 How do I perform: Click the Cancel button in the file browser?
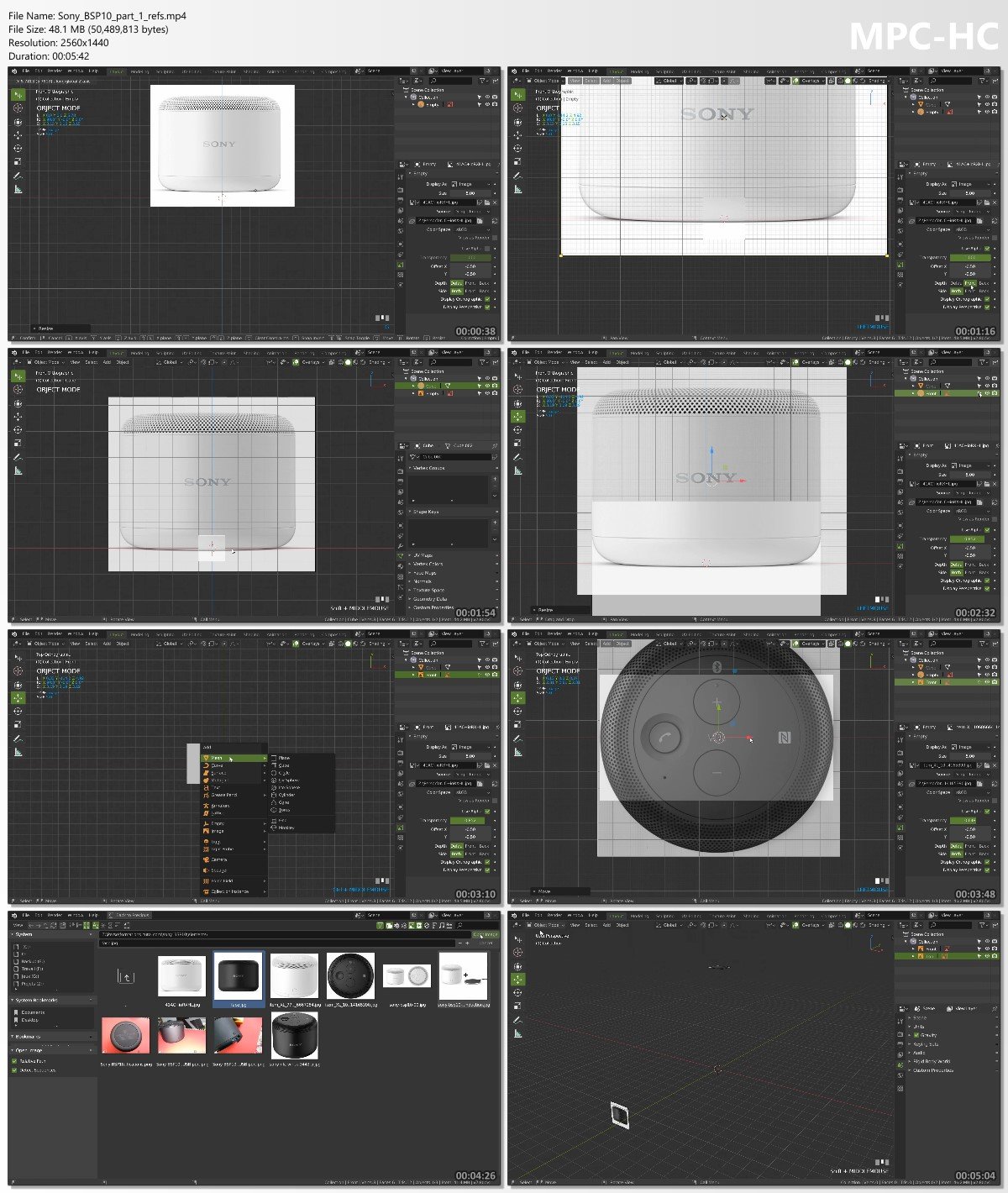[x=486, y=943]
